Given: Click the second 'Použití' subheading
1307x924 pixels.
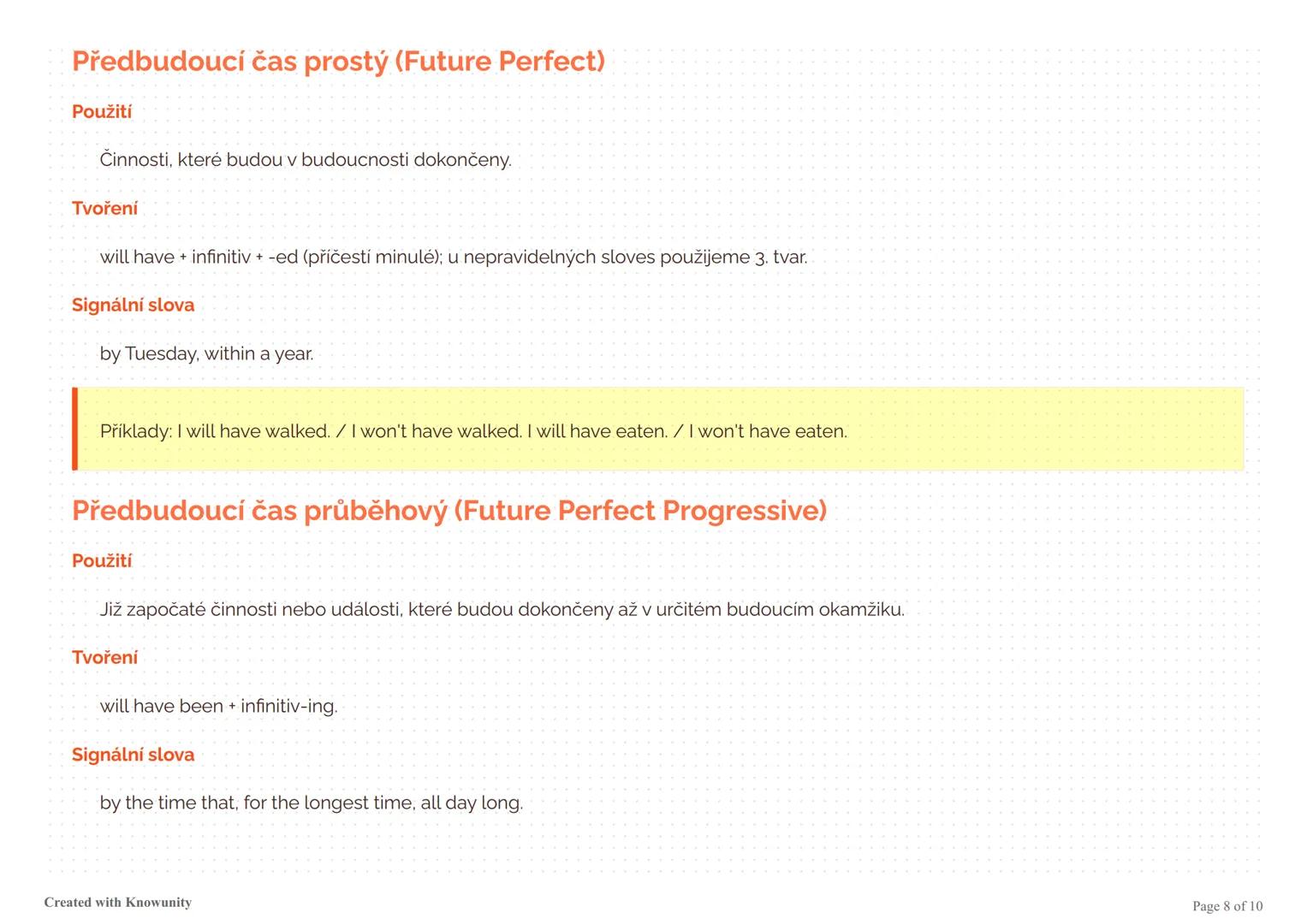Looking at the screenshot, I should click(x=102, y=561).
